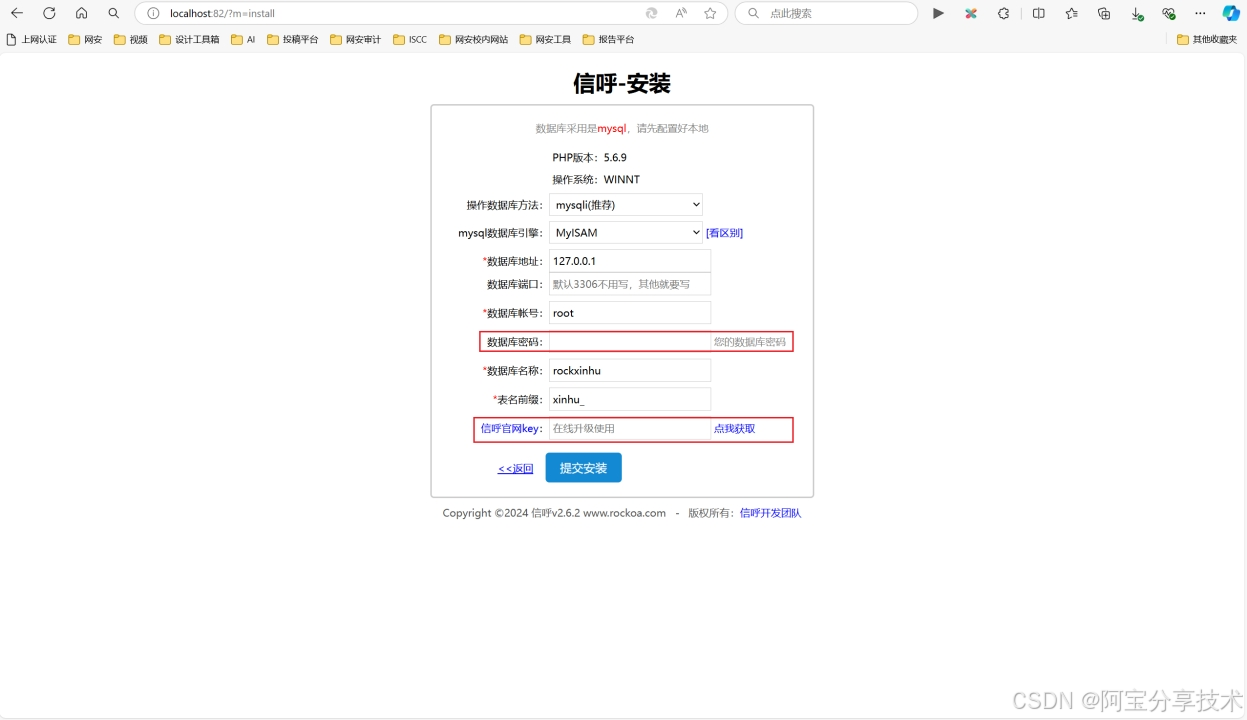
Task: Go back with the browser back arrow
Action: click(17, 14)
